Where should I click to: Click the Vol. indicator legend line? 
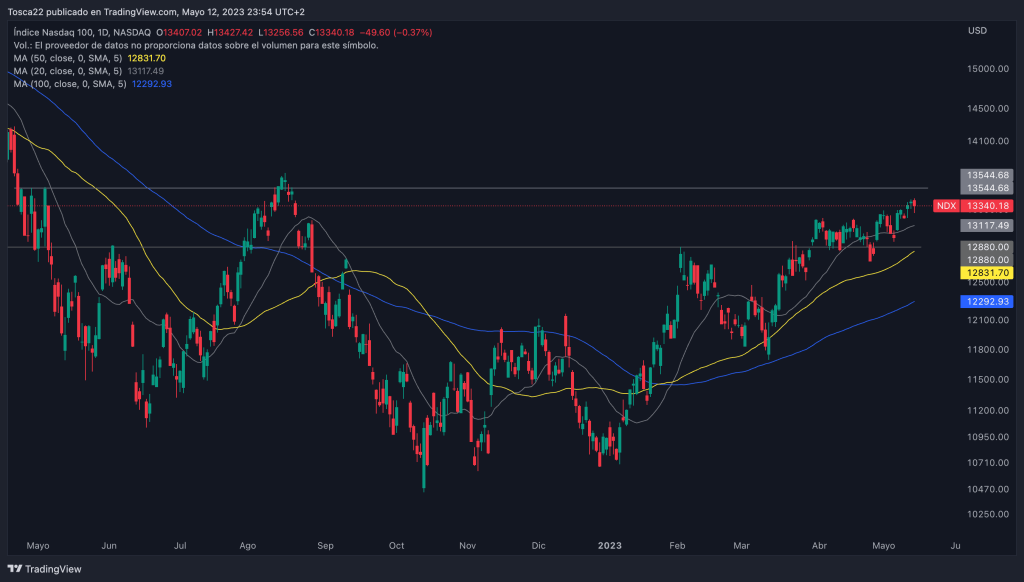[x=196, y=46]
